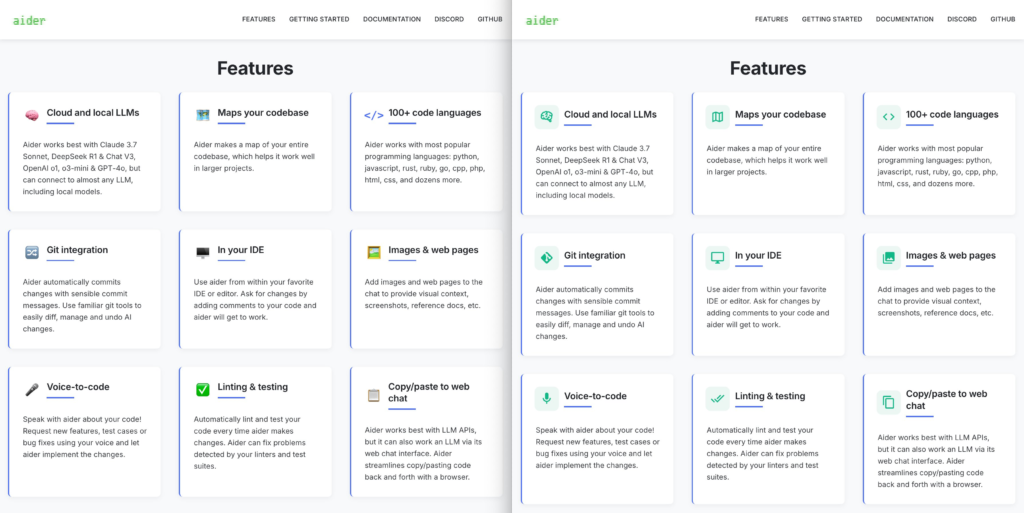Click the blue shuffle-arrows emoji for Git integration
The image size is (1024, 513).
pos(31,252)
